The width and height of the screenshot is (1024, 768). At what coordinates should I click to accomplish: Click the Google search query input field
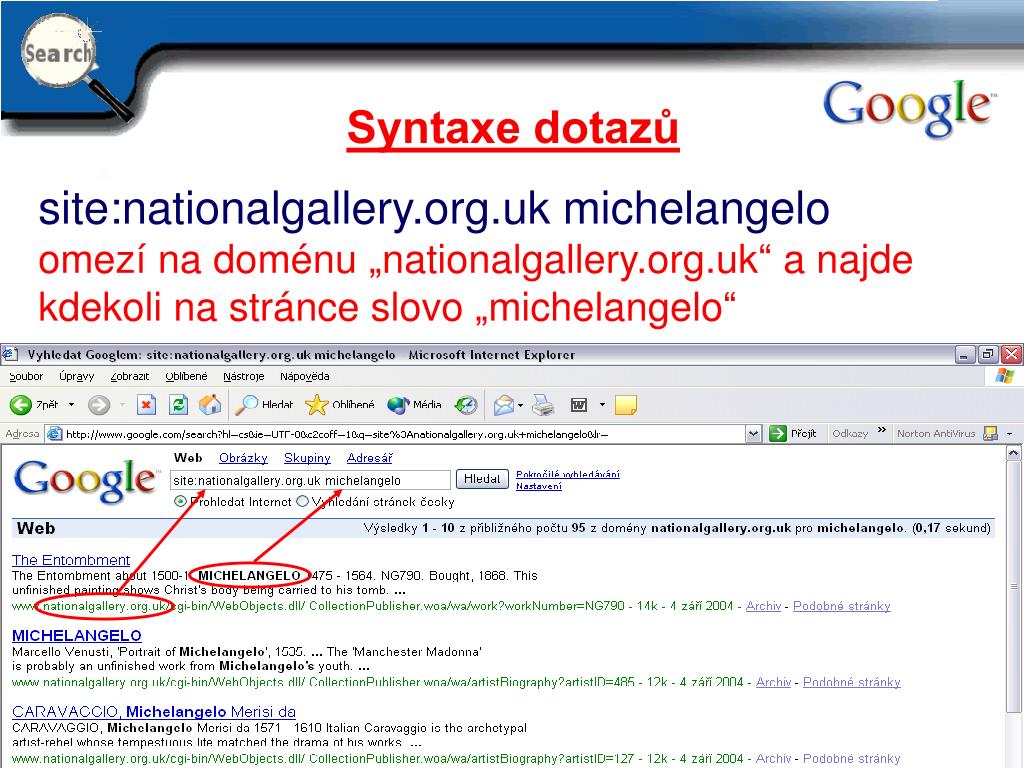coord(310,480)
